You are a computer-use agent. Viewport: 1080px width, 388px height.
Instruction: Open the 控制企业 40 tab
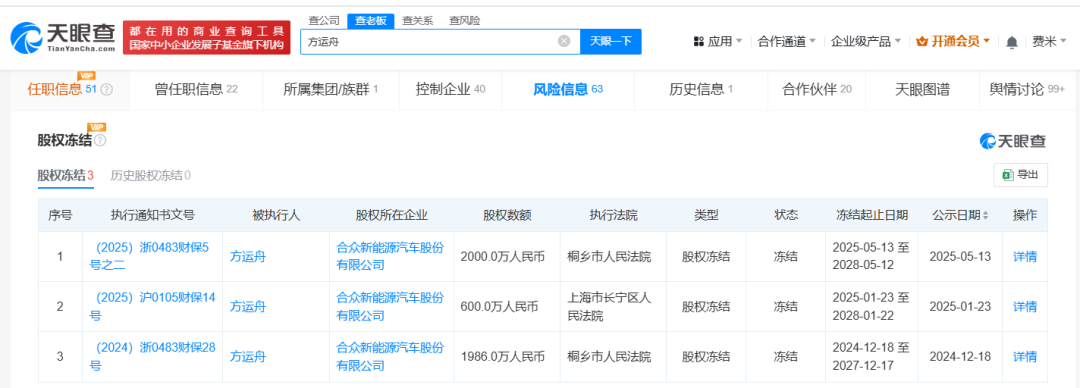(450, 90)
